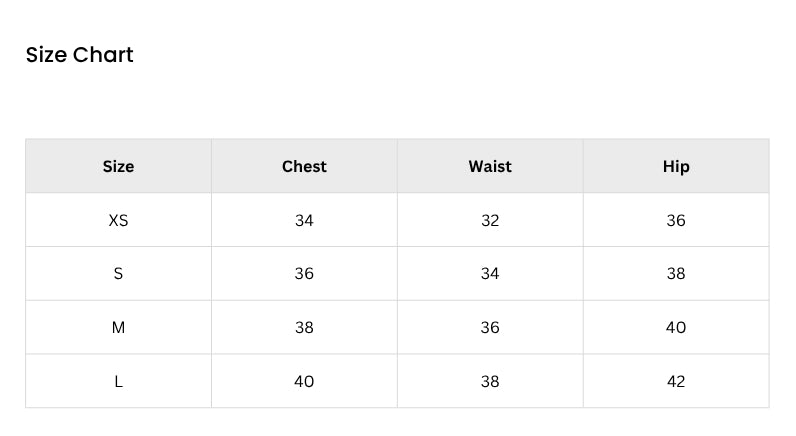Select M chest value 38

click(x=304, y=327)
